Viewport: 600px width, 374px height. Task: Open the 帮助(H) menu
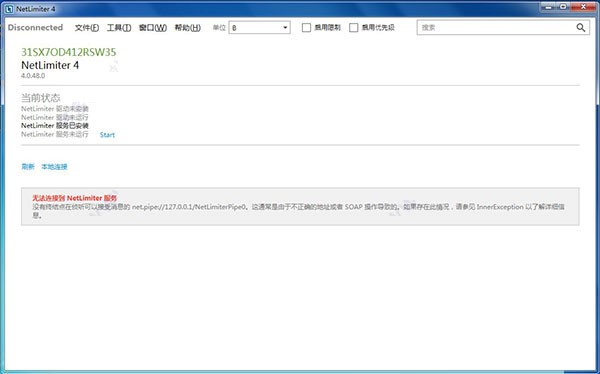tap(188, 28)
